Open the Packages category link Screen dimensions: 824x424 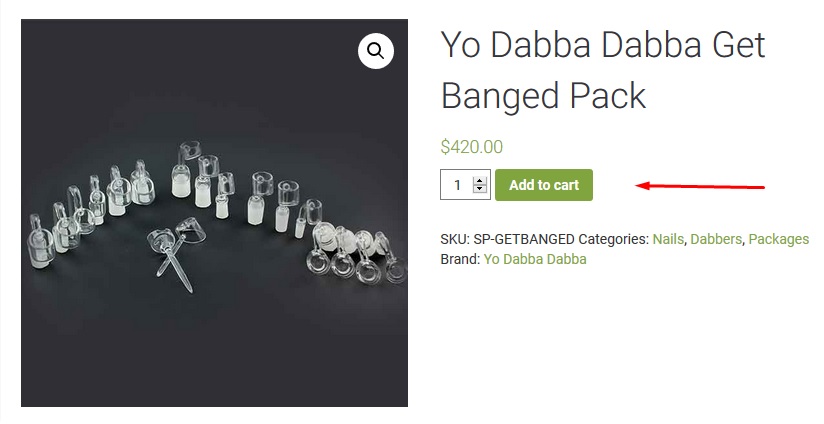[x=778, y=239]
